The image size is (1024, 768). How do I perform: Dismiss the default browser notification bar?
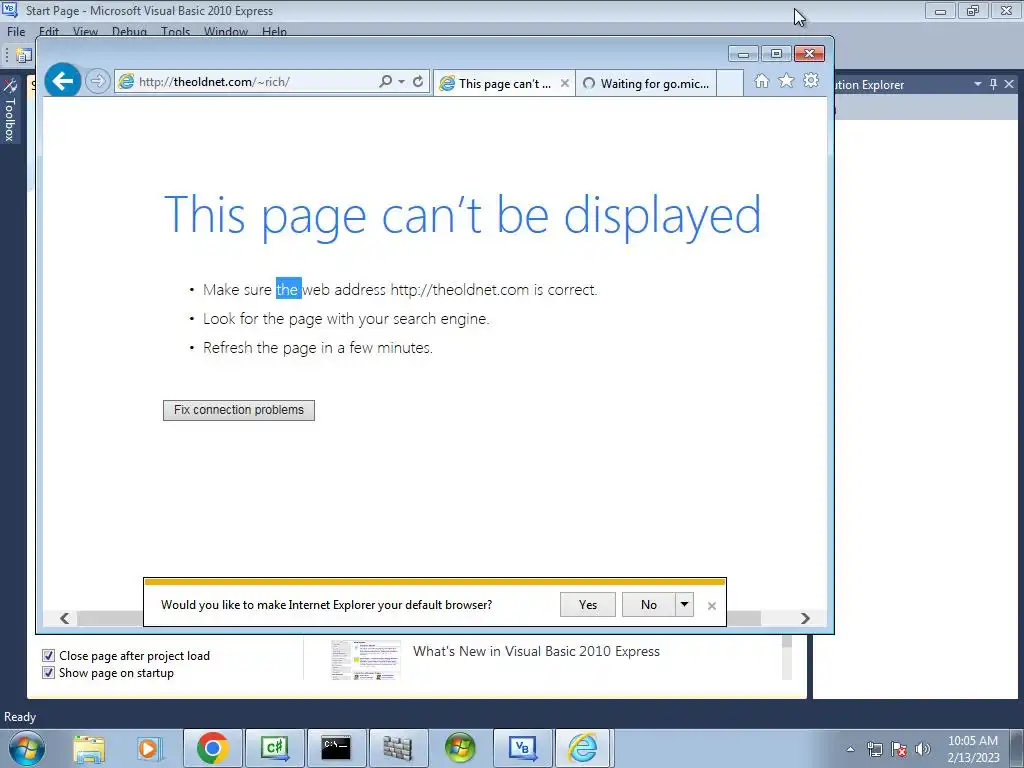click(712, 606)
